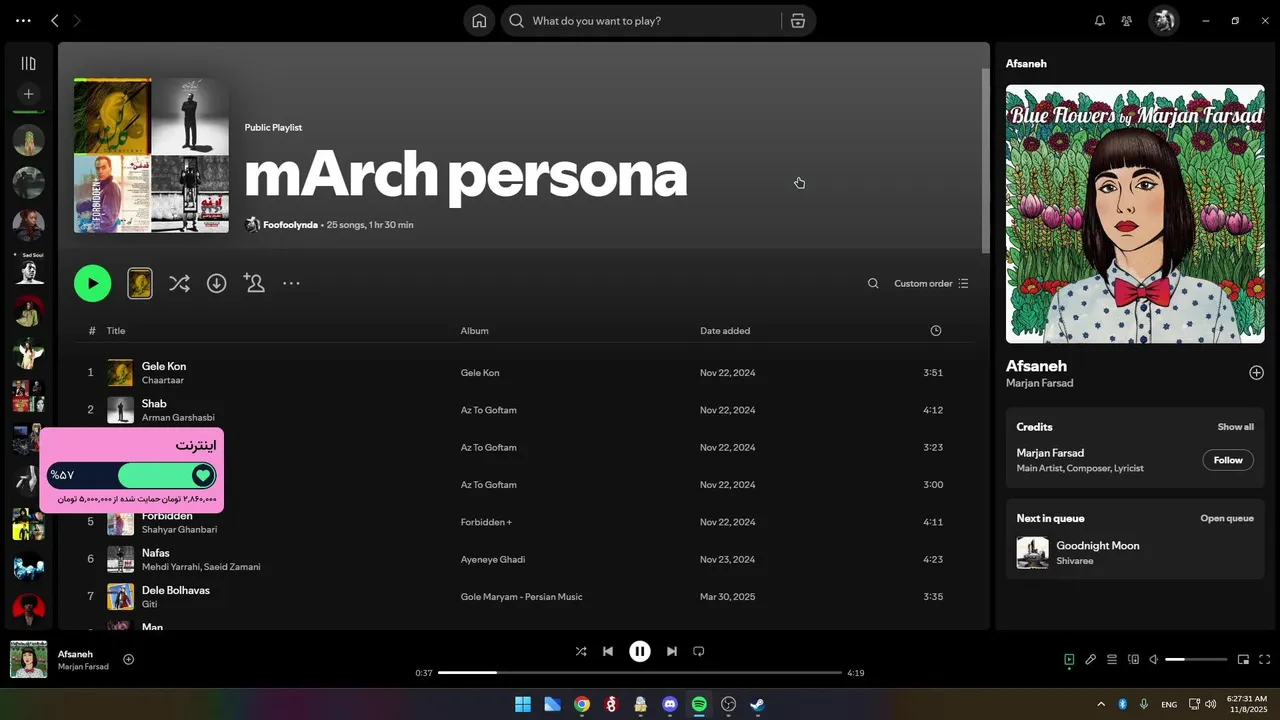Open the user profile avatar menu
1280x720 pixels.
pos(1163,21)
